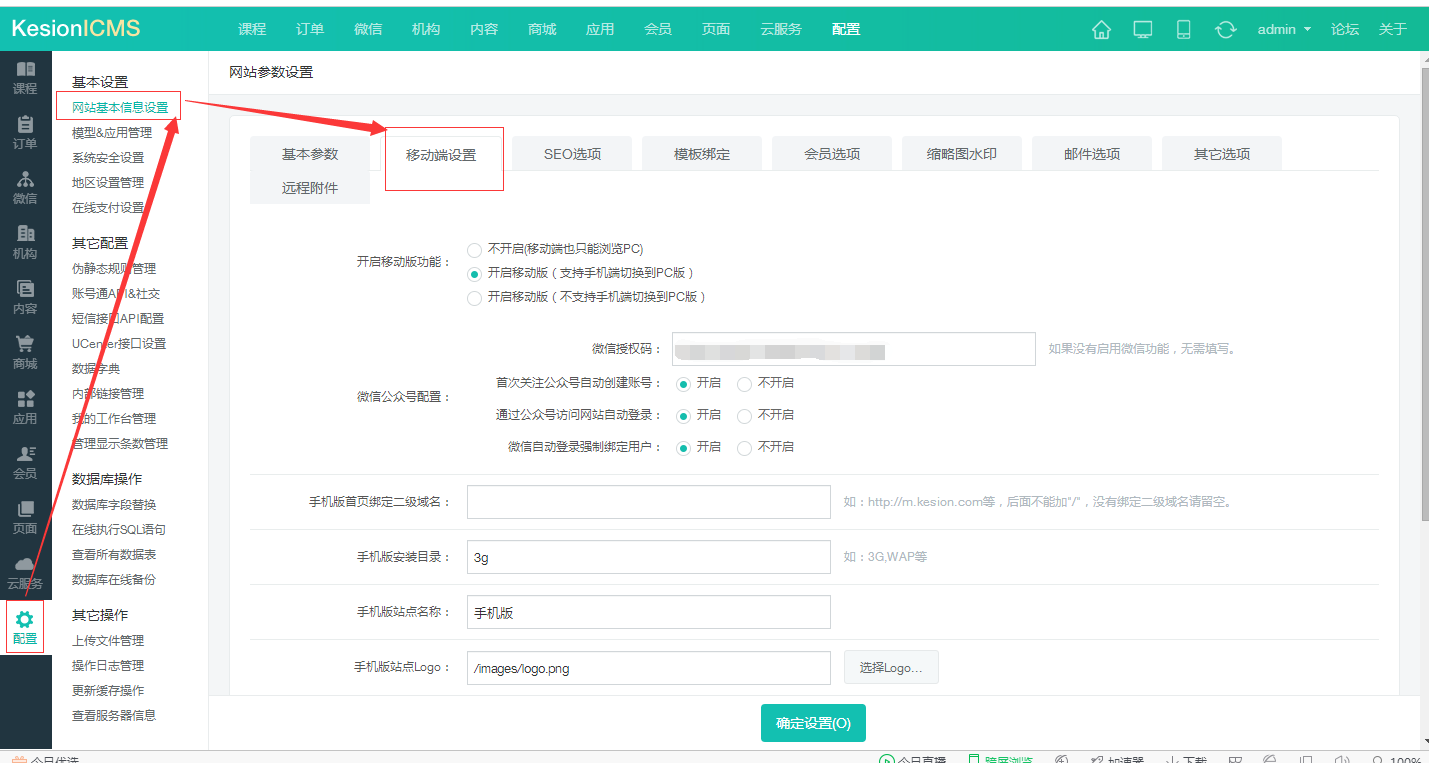The image size is (1429, 763).
Task: Open the 商城 sidebar panel
Action: pyautogui.click(x=26, y=351)
